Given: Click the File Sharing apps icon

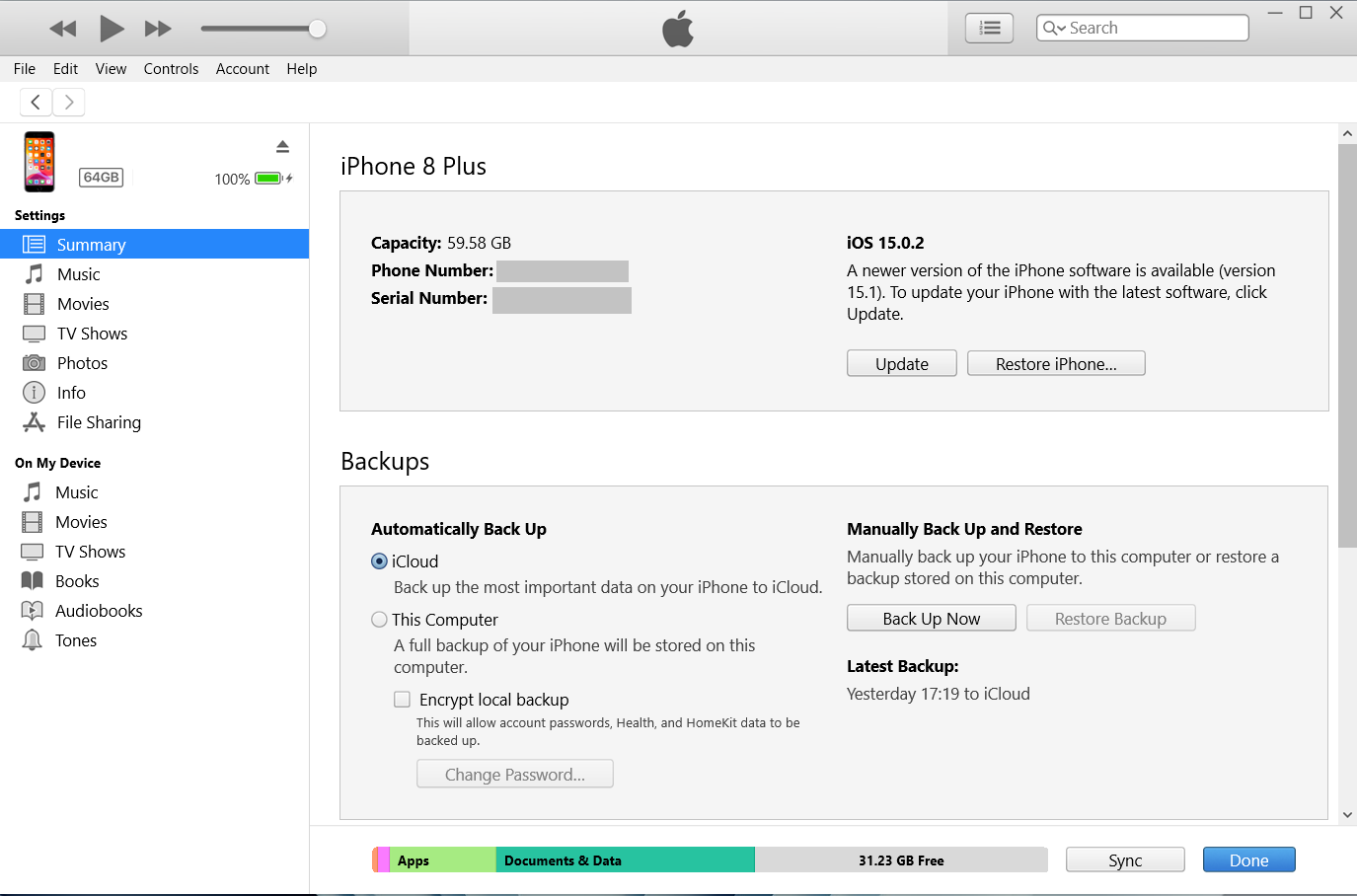Looking at the screenshot, I should pyautogui.click(x=34, y=422).
